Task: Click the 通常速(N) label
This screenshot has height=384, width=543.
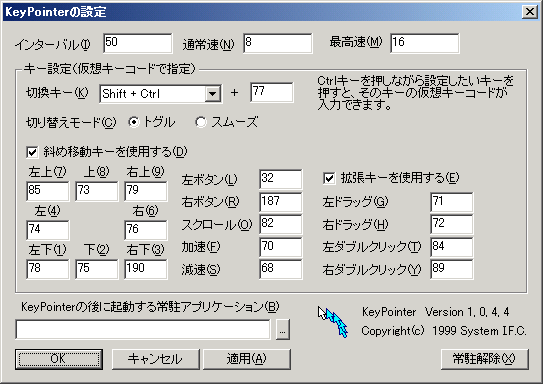Action: point(208,44)
